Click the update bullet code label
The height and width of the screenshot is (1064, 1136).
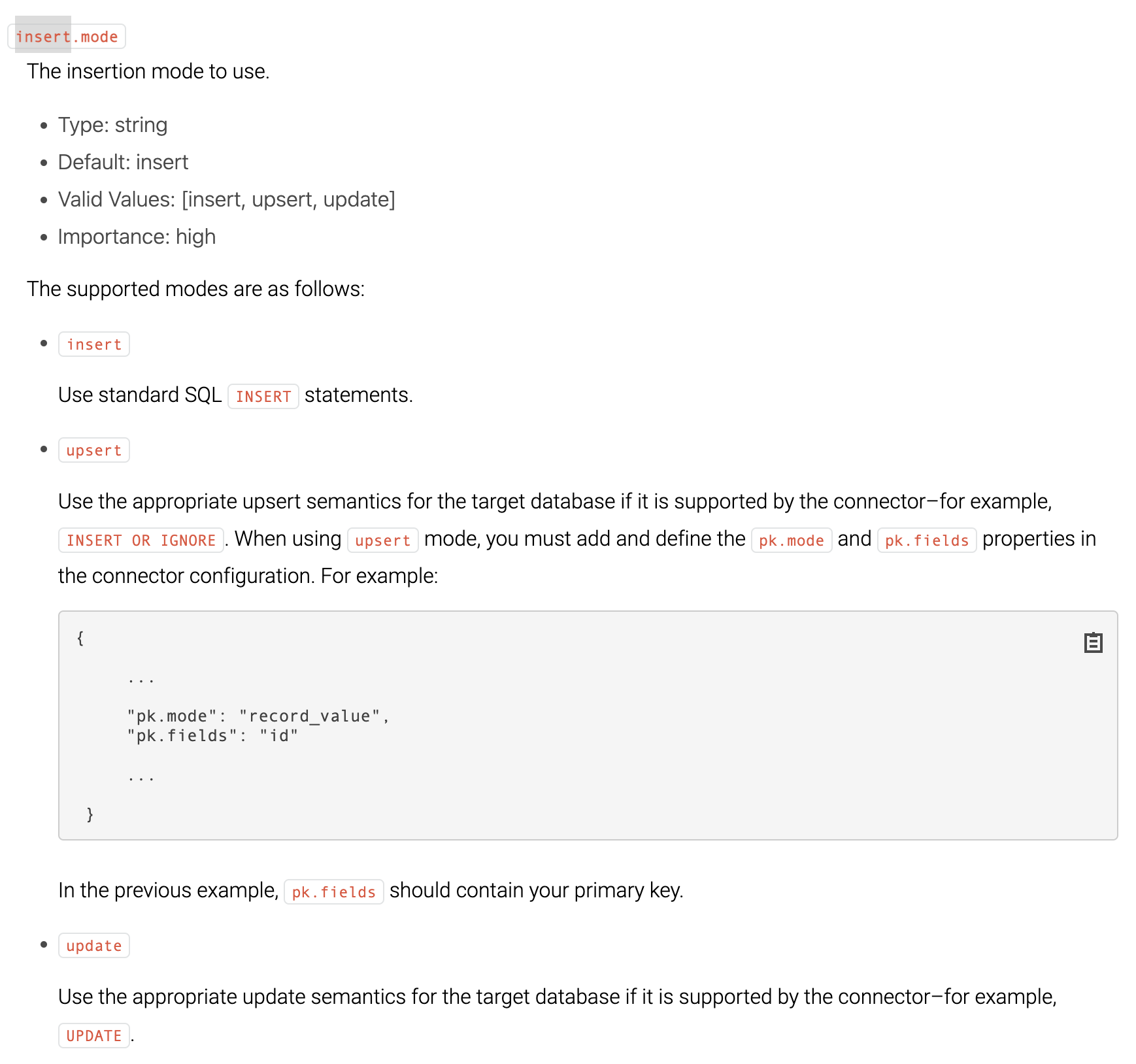(x=94, y=946)
